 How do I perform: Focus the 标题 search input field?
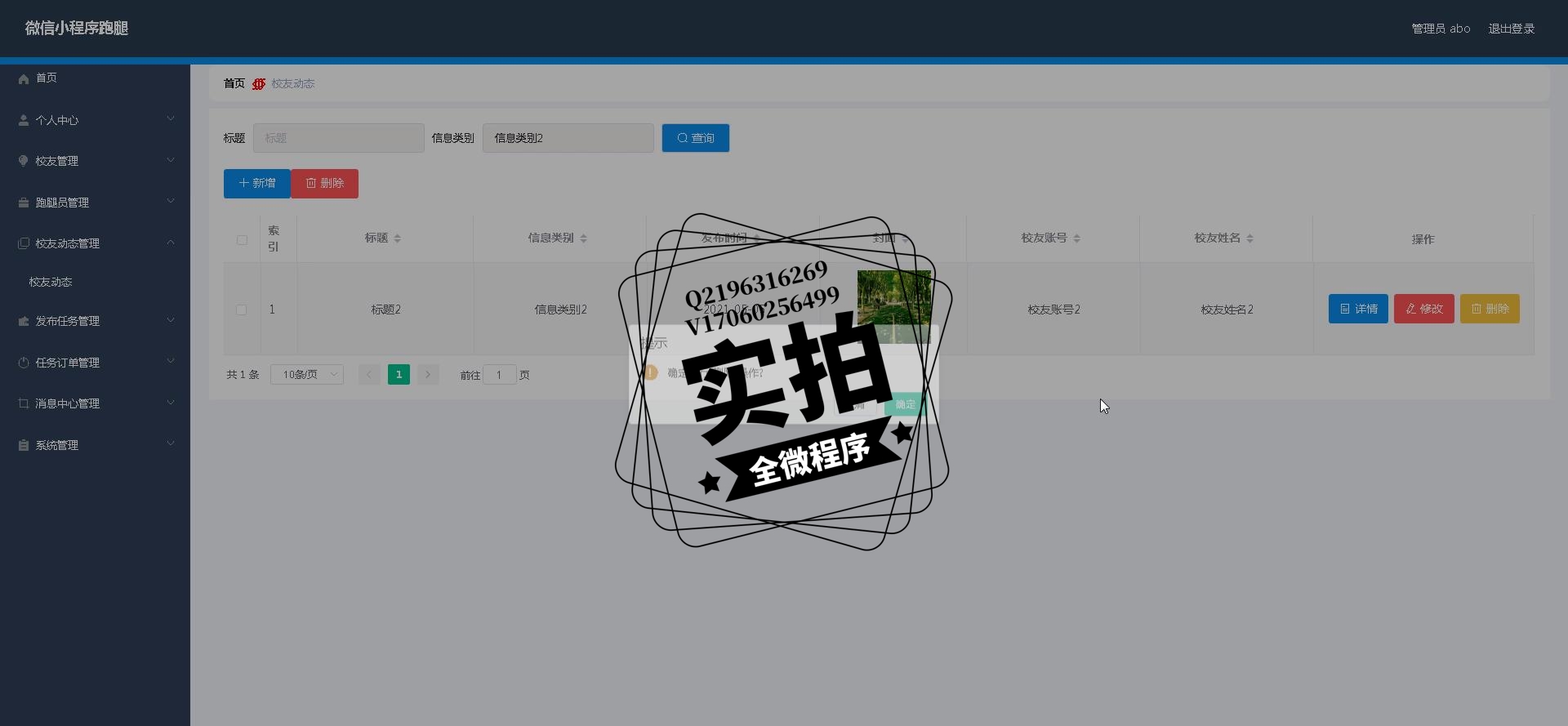(x=339, y=138)
